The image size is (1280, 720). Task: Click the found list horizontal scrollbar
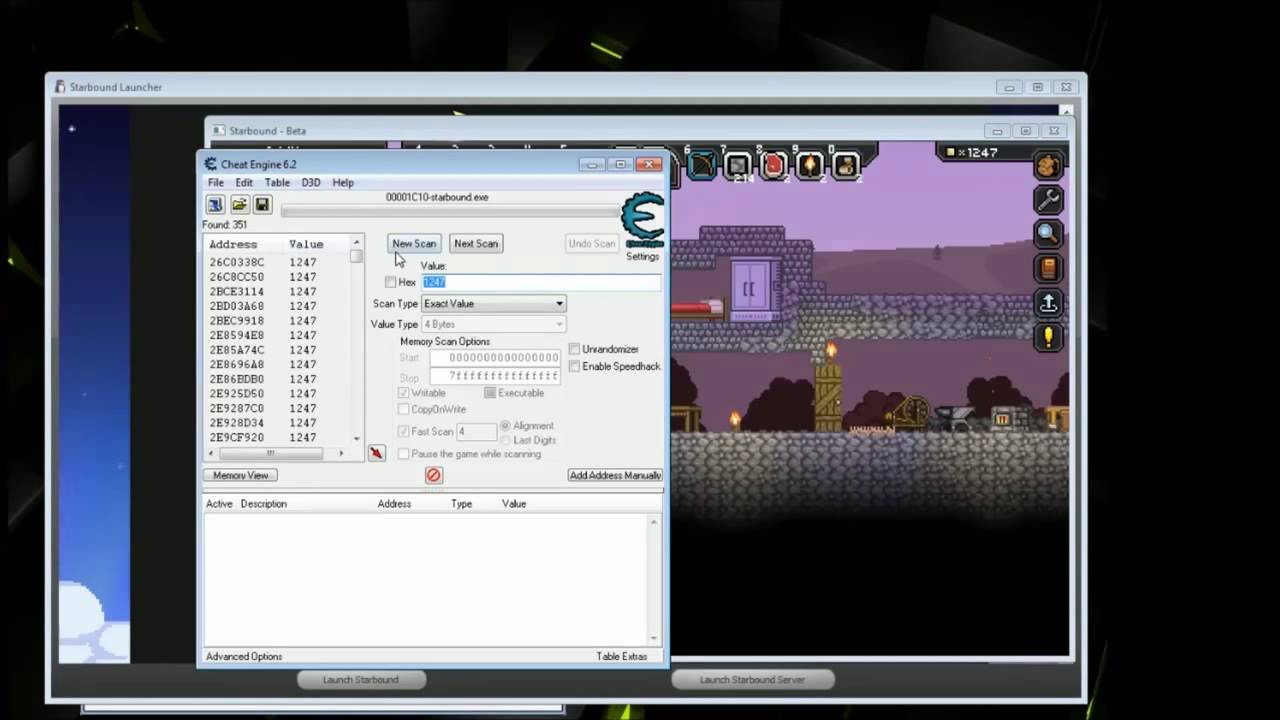coord(277,454)
